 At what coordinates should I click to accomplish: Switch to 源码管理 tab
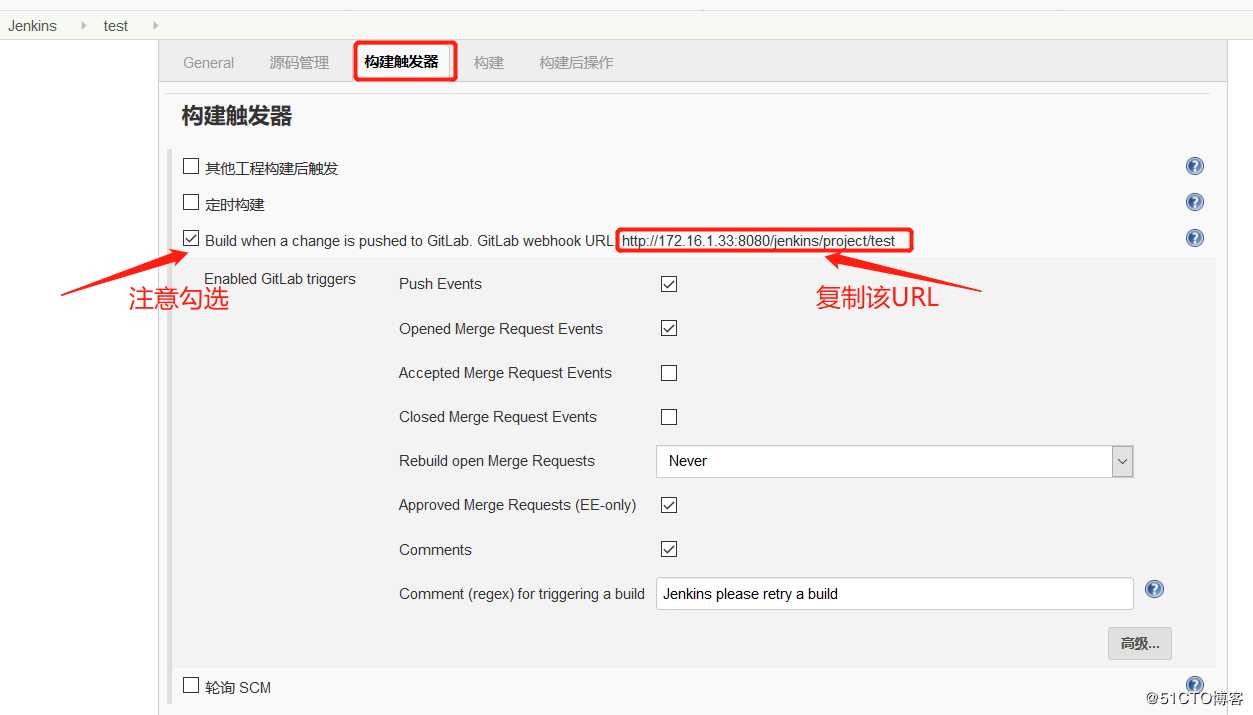point(299,62)
